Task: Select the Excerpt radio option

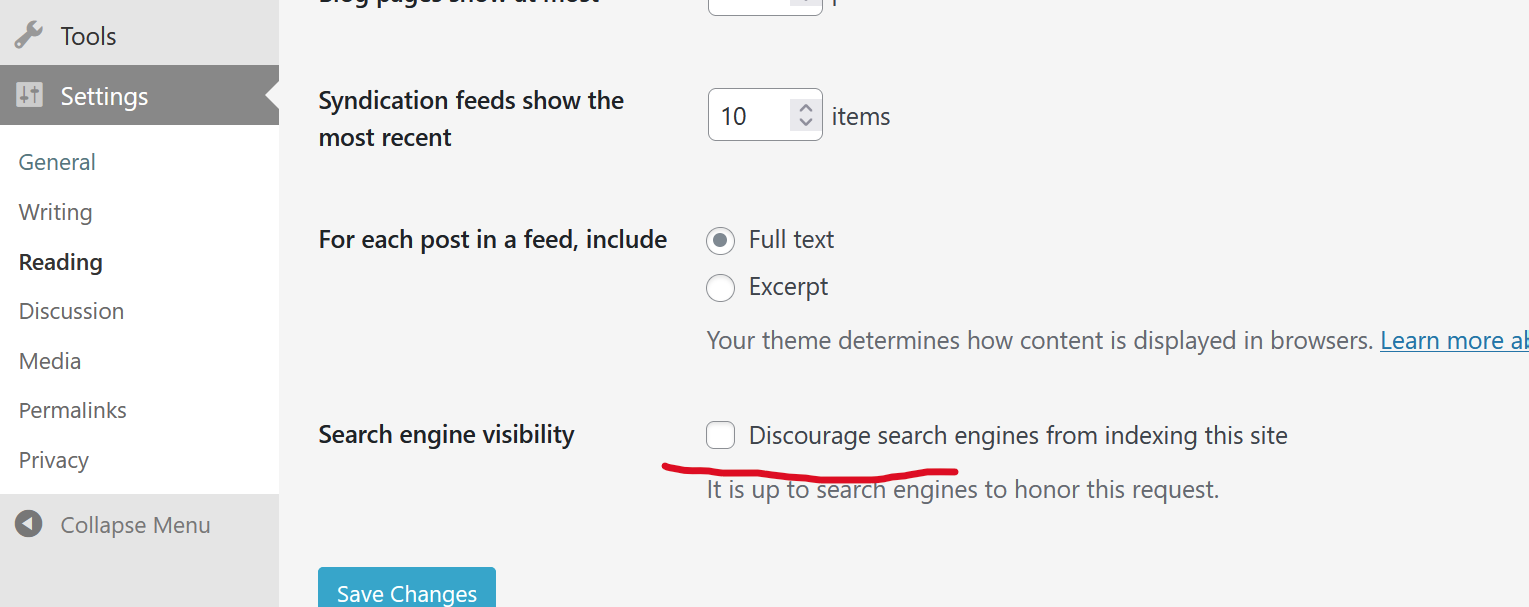Action: coord(720,288)
